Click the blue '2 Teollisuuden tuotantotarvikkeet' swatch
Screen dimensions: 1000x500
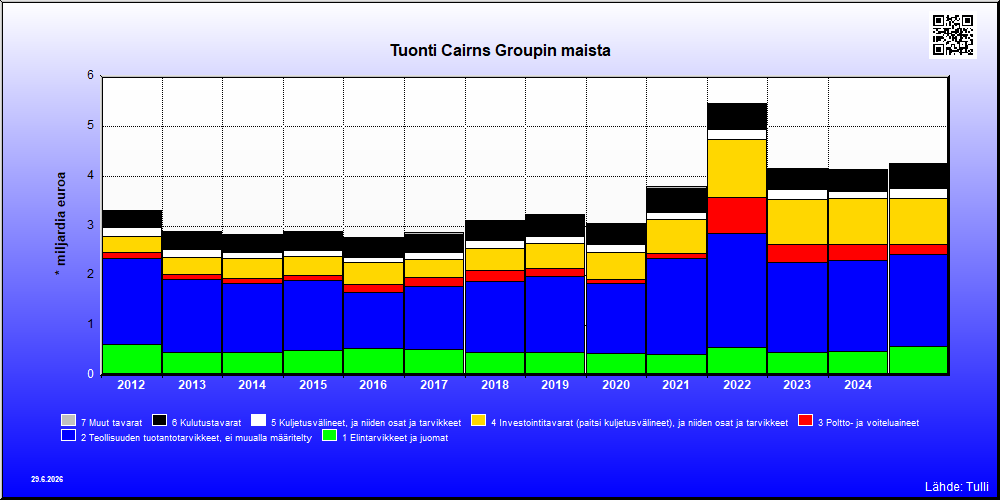click(68, 436)
